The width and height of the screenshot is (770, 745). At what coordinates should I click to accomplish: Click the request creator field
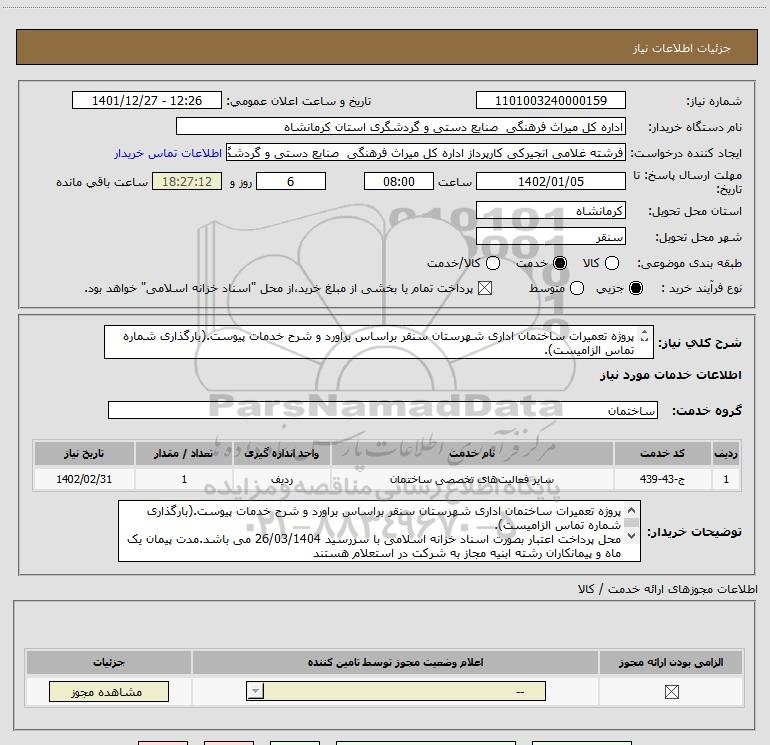[x=425, y=153]
